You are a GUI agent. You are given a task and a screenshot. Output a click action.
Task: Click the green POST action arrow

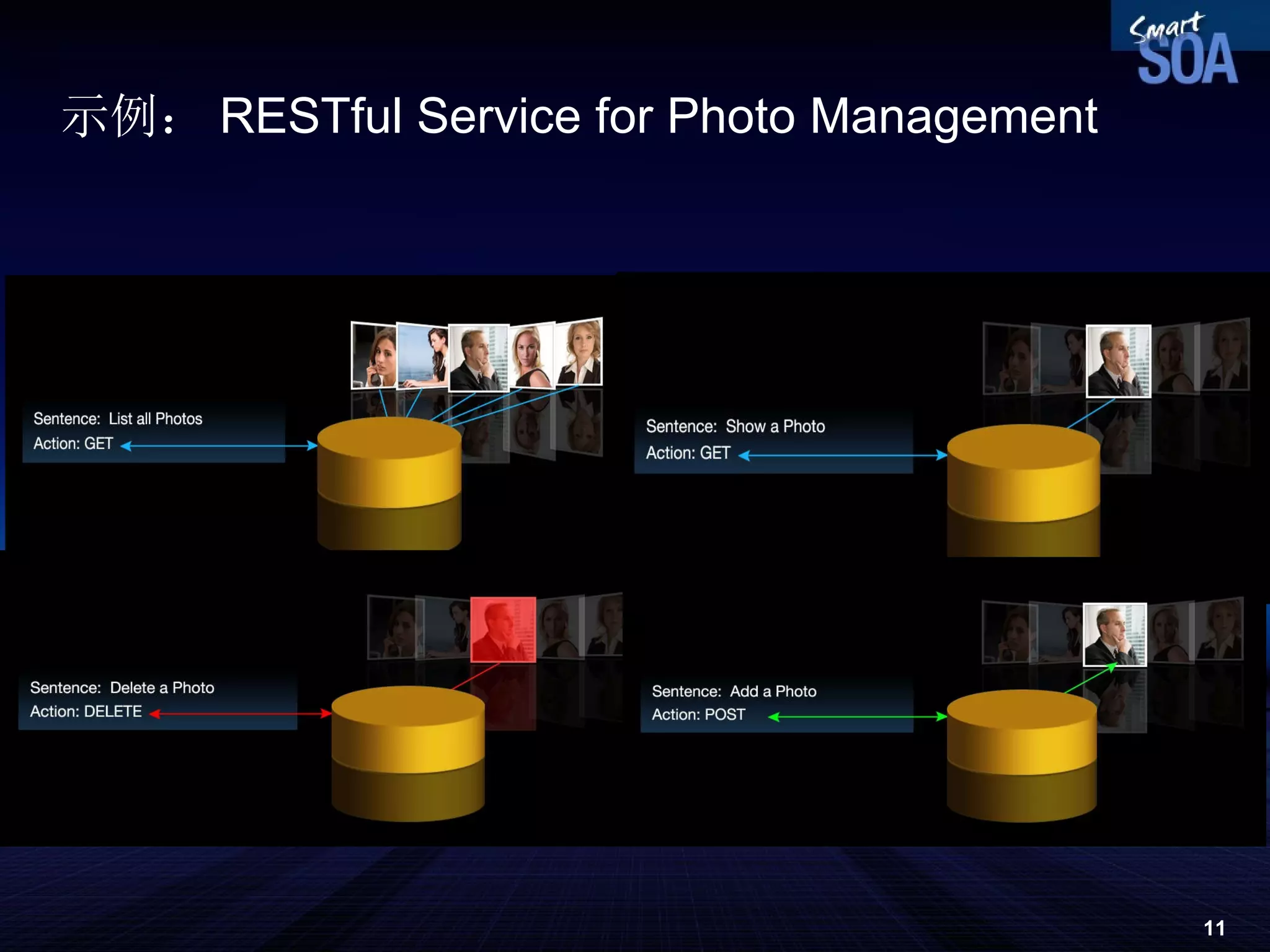[858, 717]
